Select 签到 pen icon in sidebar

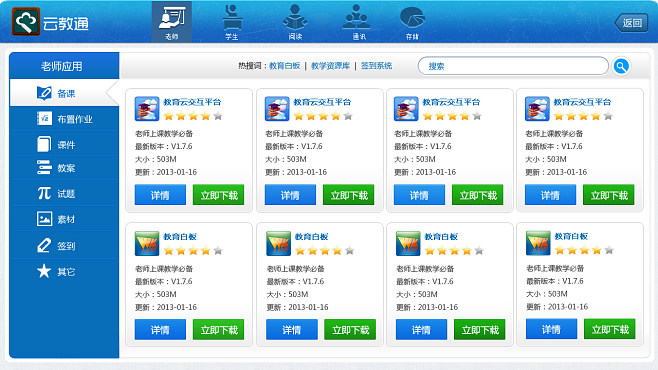click(64, 245)
